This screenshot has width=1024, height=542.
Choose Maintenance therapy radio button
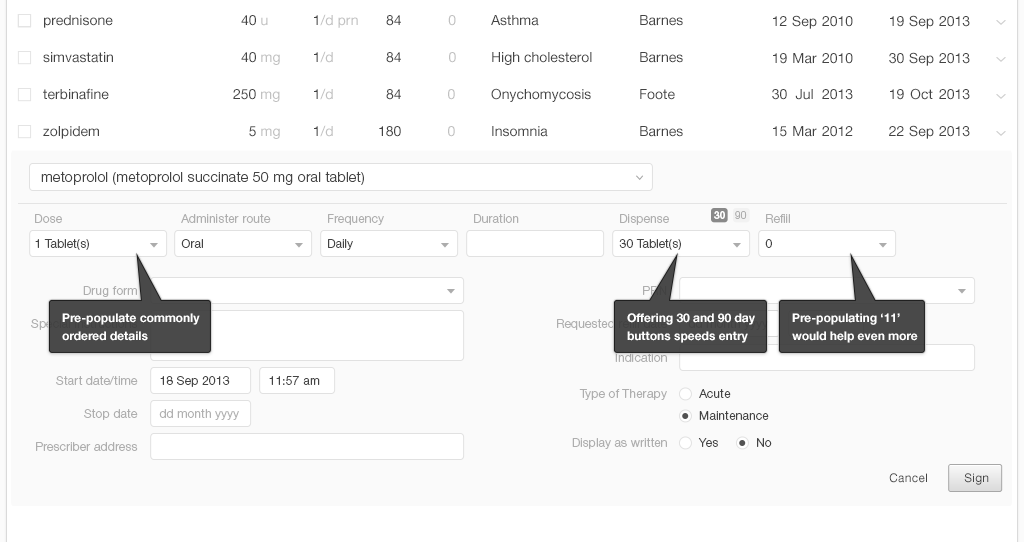pyautogui.click(x=686, y=416)
